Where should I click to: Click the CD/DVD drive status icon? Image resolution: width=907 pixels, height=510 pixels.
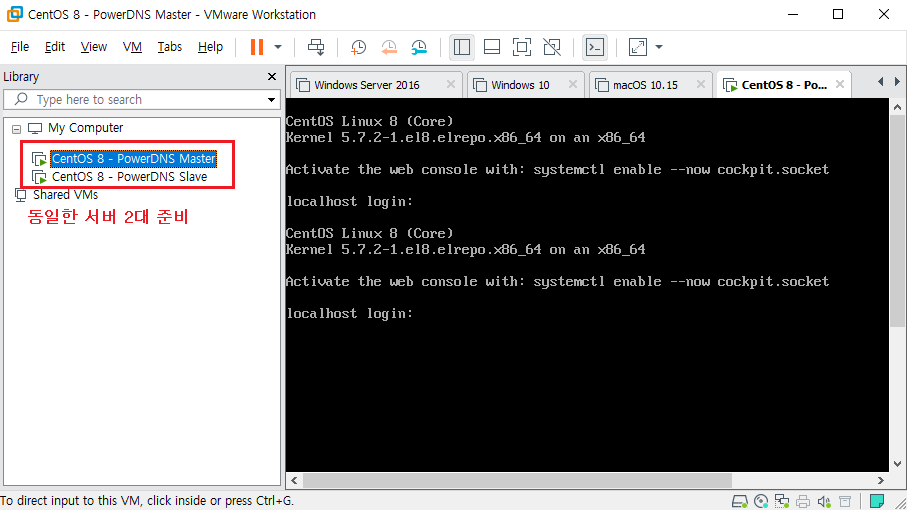click(x=761, y=501)
